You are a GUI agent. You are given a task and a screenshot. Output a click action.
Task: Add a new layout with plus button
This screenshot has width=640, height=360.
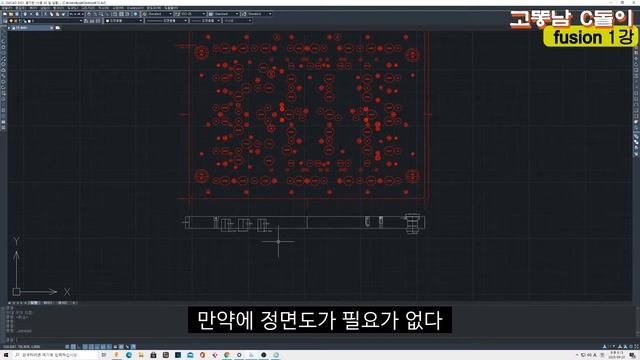point(74,303)
